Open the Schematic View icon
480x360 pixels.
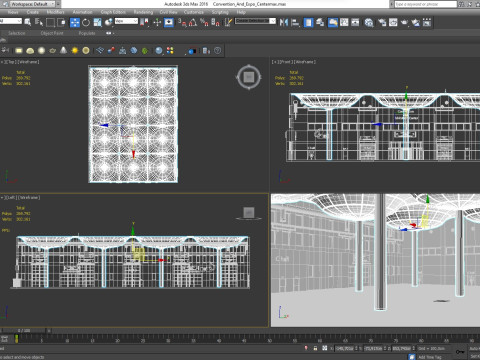click(355, 22)
